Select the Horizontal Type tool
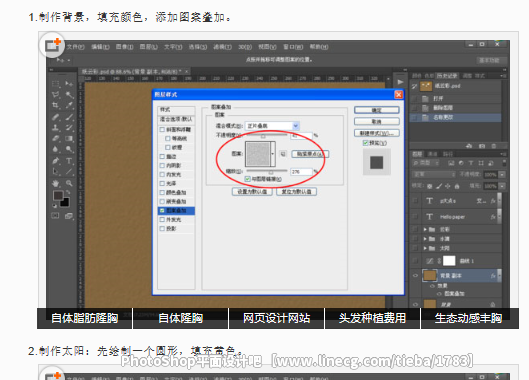Image resolution: width=529 pixels, height=380 pixels. 69,161
